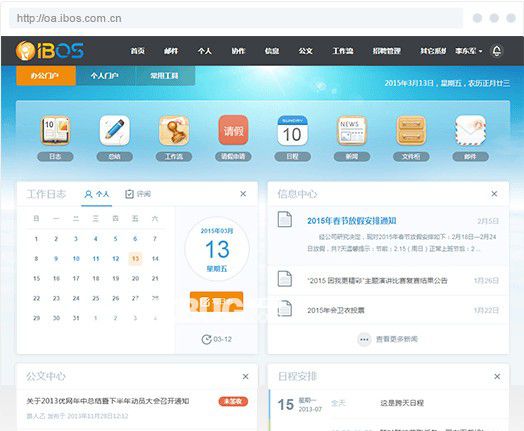The image size is (524, 431).
Task: Click the date text 2015年3月13日，星期五
Action: tap(447, 83)
